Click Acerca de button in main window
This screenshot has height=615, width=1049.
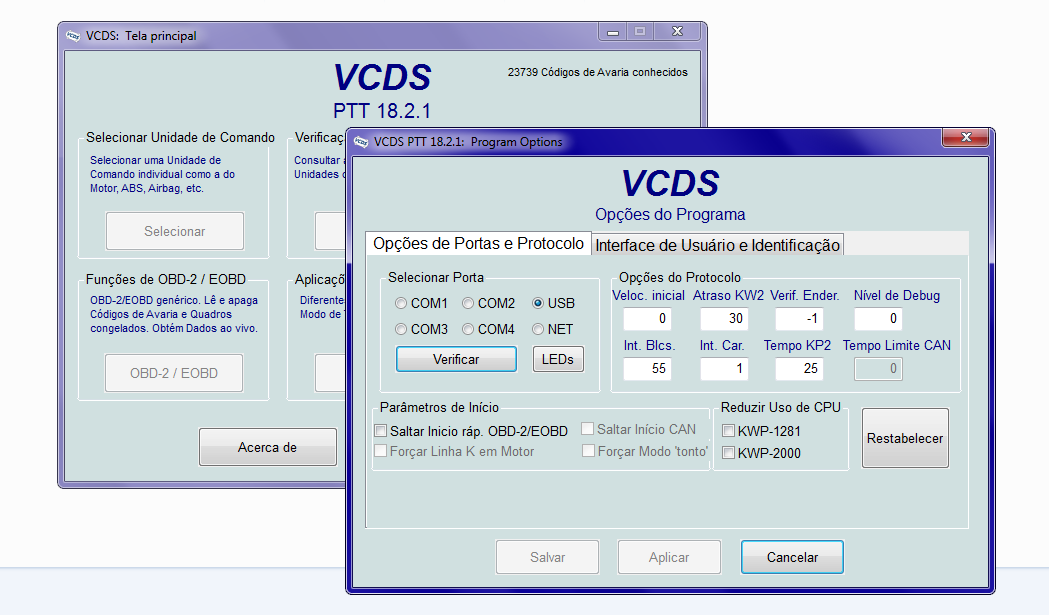pos(268,447)
